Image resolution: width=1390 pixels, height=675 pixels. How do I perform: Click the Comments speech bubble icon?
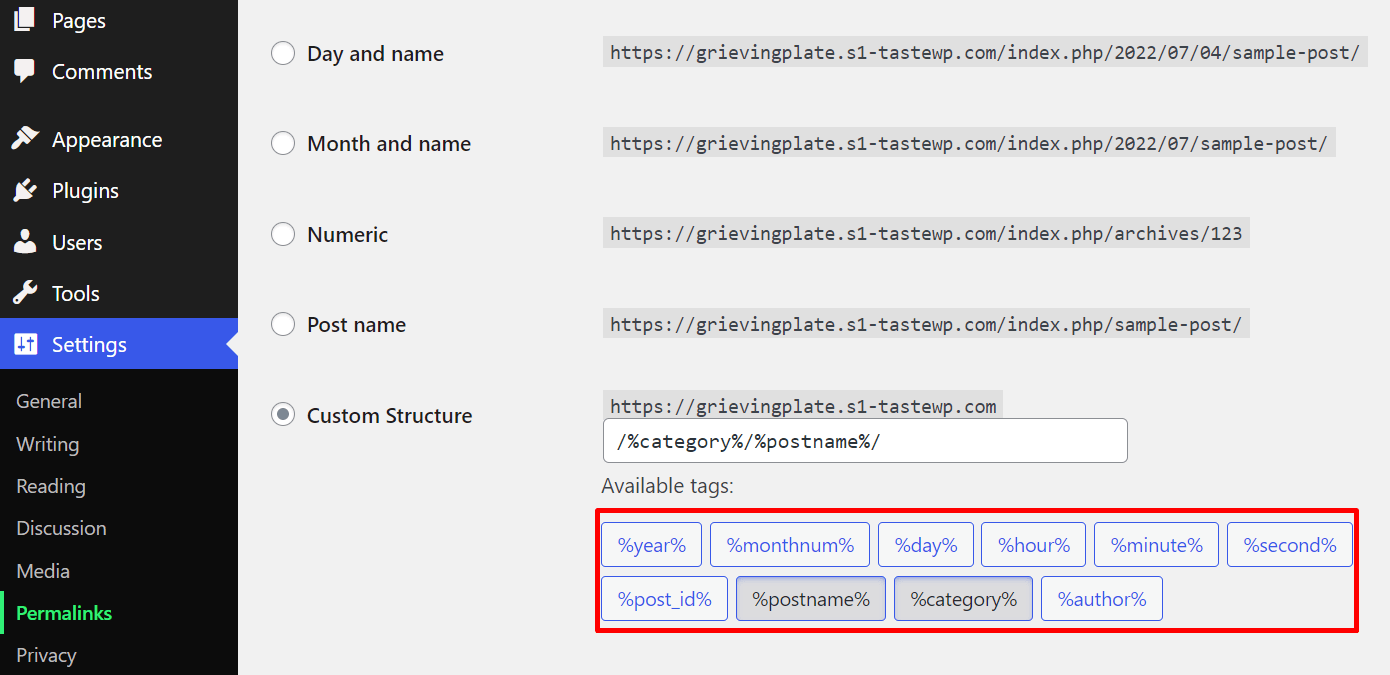25,72
